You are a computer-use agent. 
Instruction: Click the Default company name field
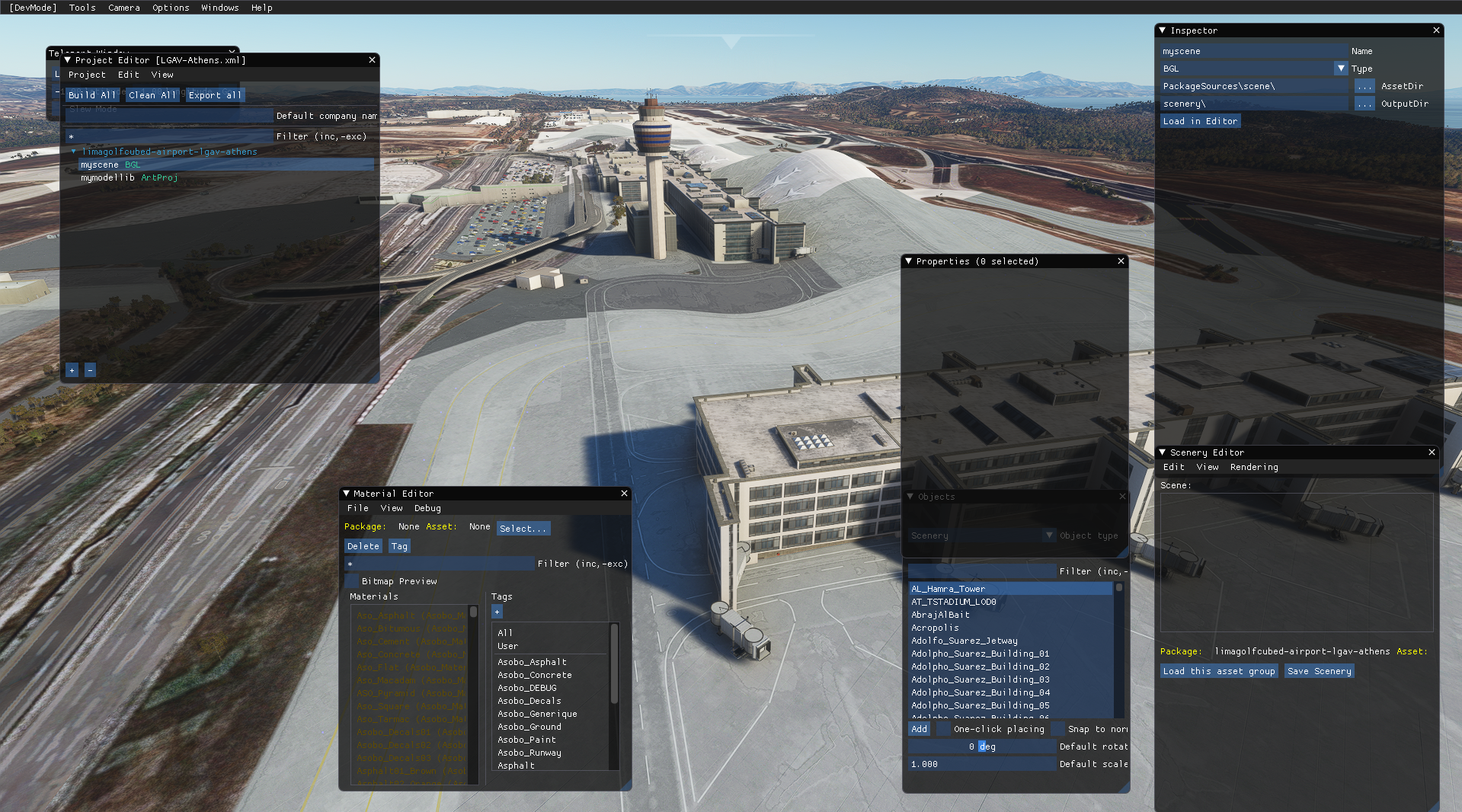(169, 116)
